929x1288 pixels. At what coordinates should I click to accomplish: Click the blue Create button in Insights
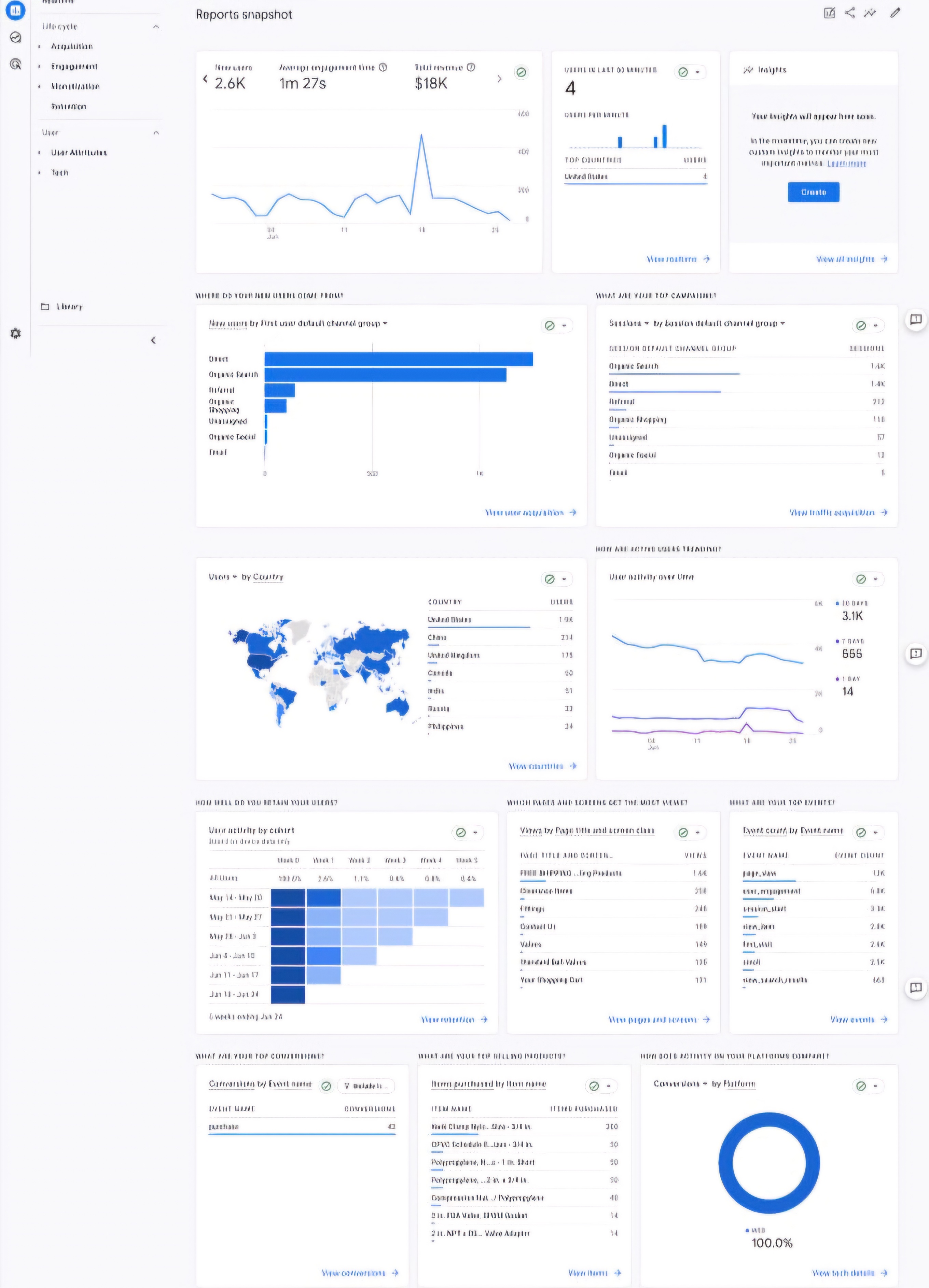pyautogui.click(x=813, y=192)
